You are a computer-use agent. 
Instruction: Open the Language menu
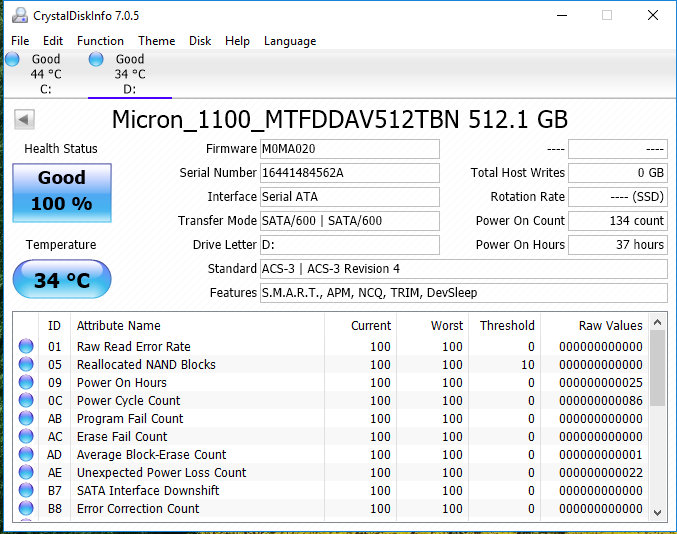click(290, 41)
